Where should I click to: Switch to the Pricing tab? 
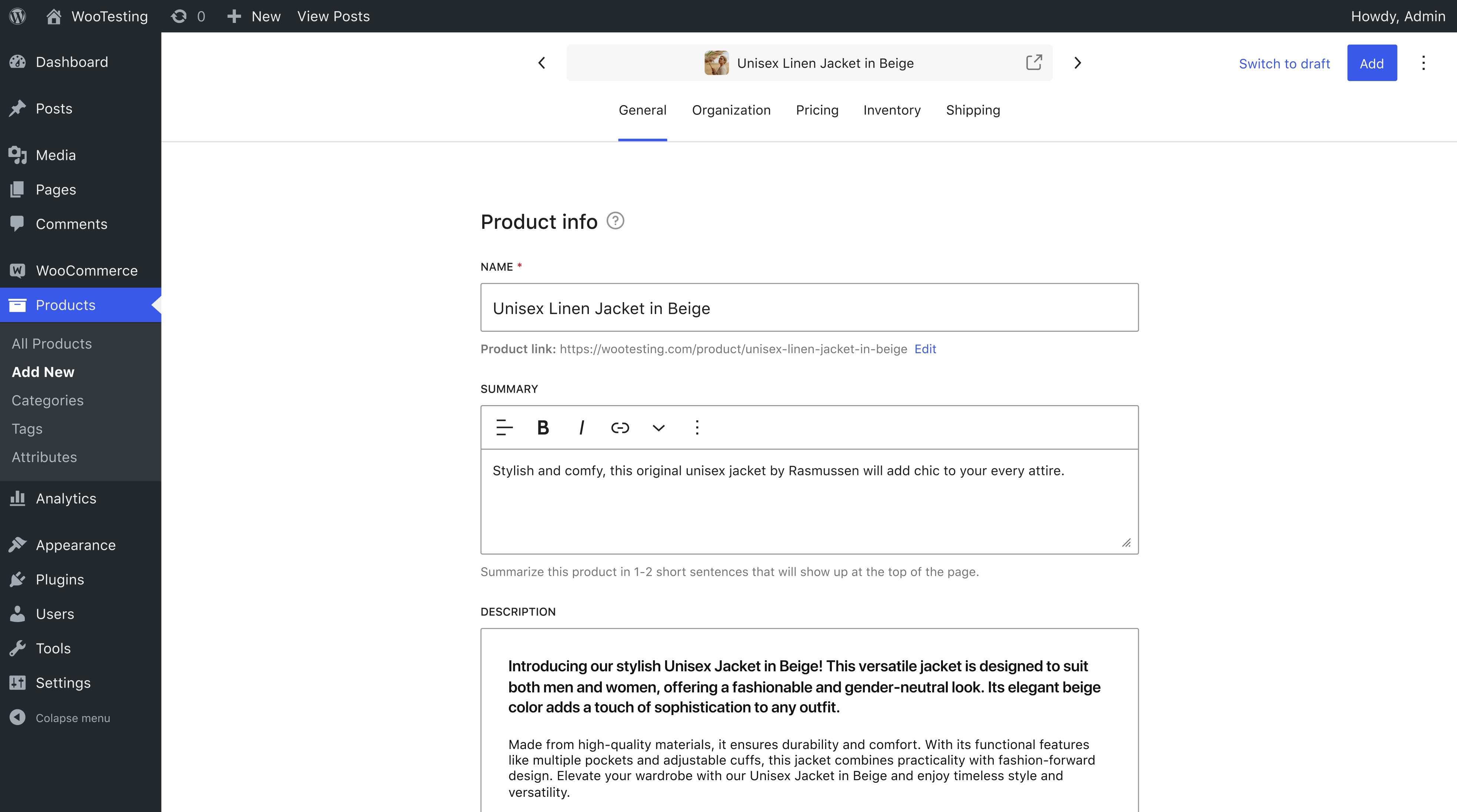pos(817,110)
